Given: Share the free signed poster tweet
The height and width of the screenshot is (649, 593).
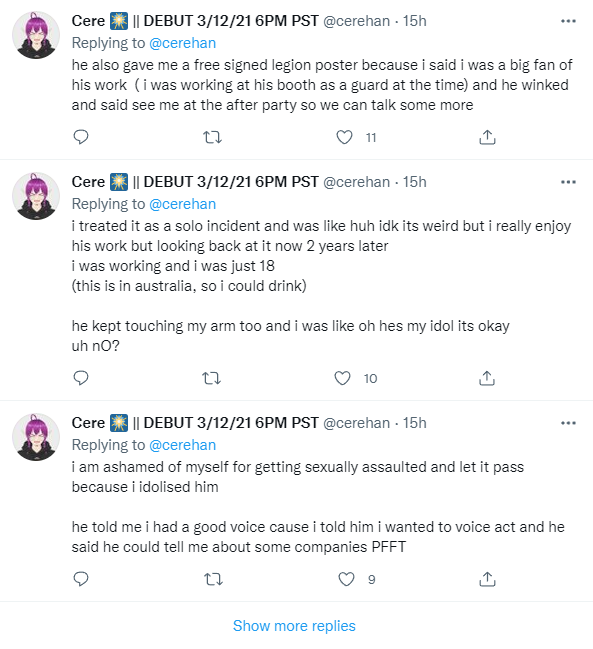Looking at the screenshot, I should pyautogui.click(x=487, y=137).
